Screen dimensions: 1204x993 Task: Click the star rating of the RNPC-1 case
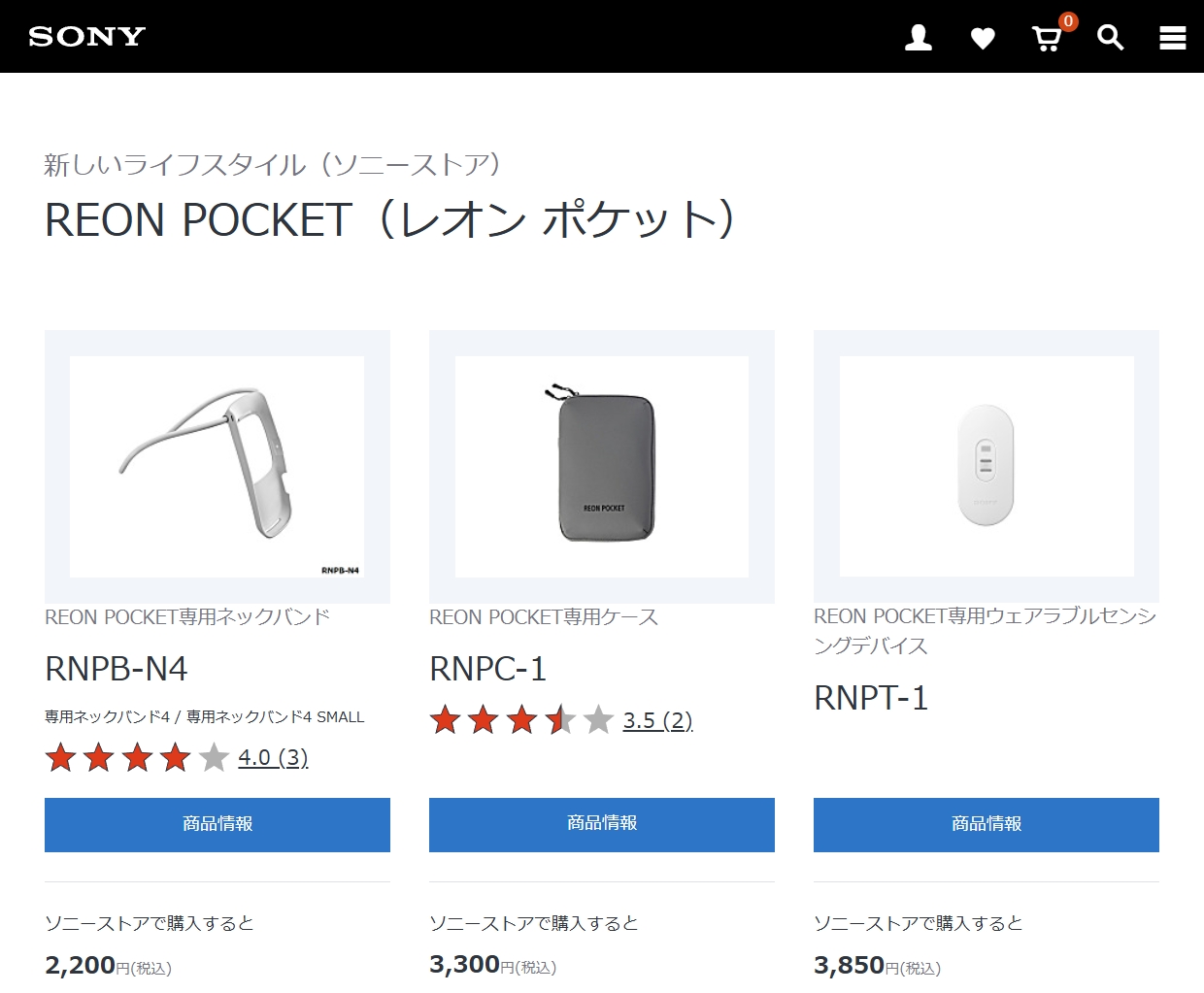click(520, 720)
